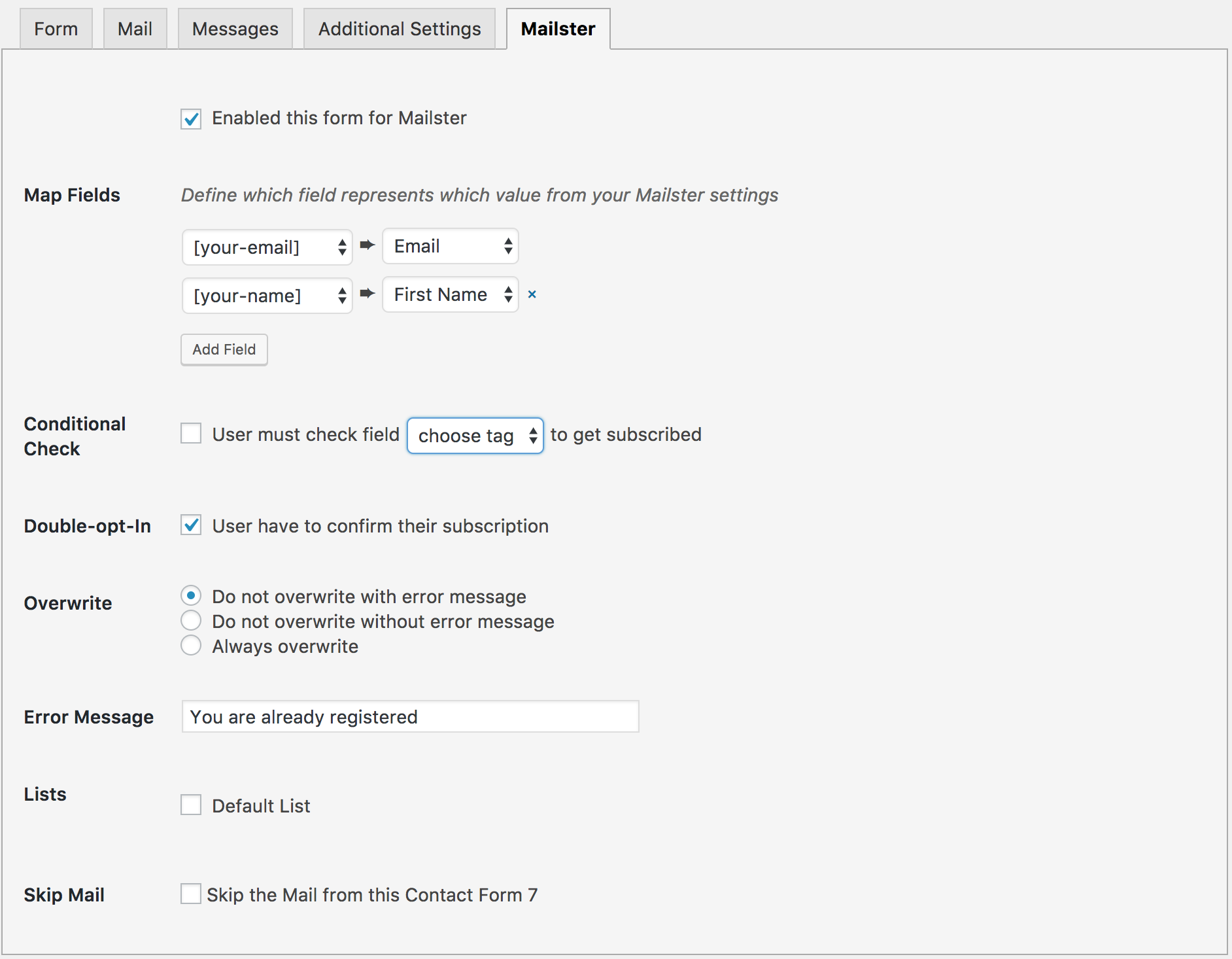This screenshot has height=959, width=1232.
Task: Switch to the Form tab
Action: point(56,29)
